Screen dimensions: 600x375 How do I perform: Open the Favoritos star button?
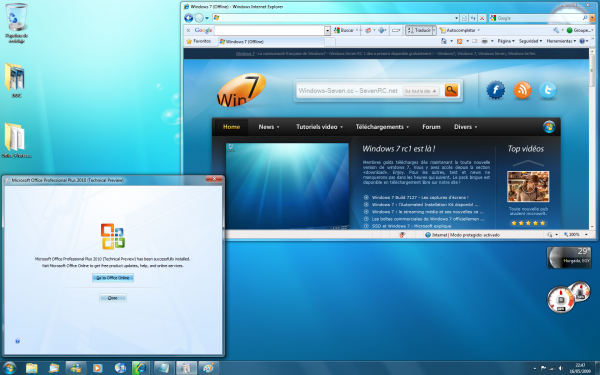tap(198, 41)
